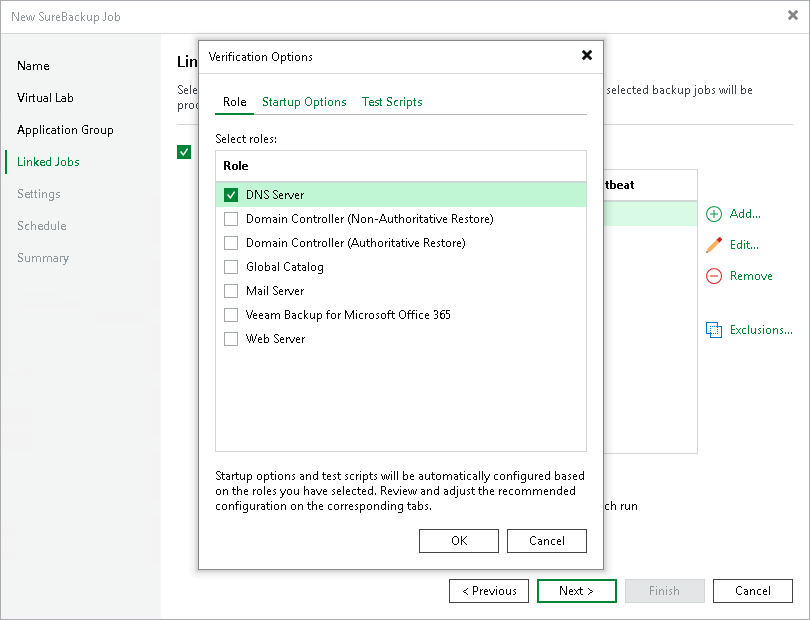Click the Previous button
Screen dimensions: 810x620
point(489,591)
